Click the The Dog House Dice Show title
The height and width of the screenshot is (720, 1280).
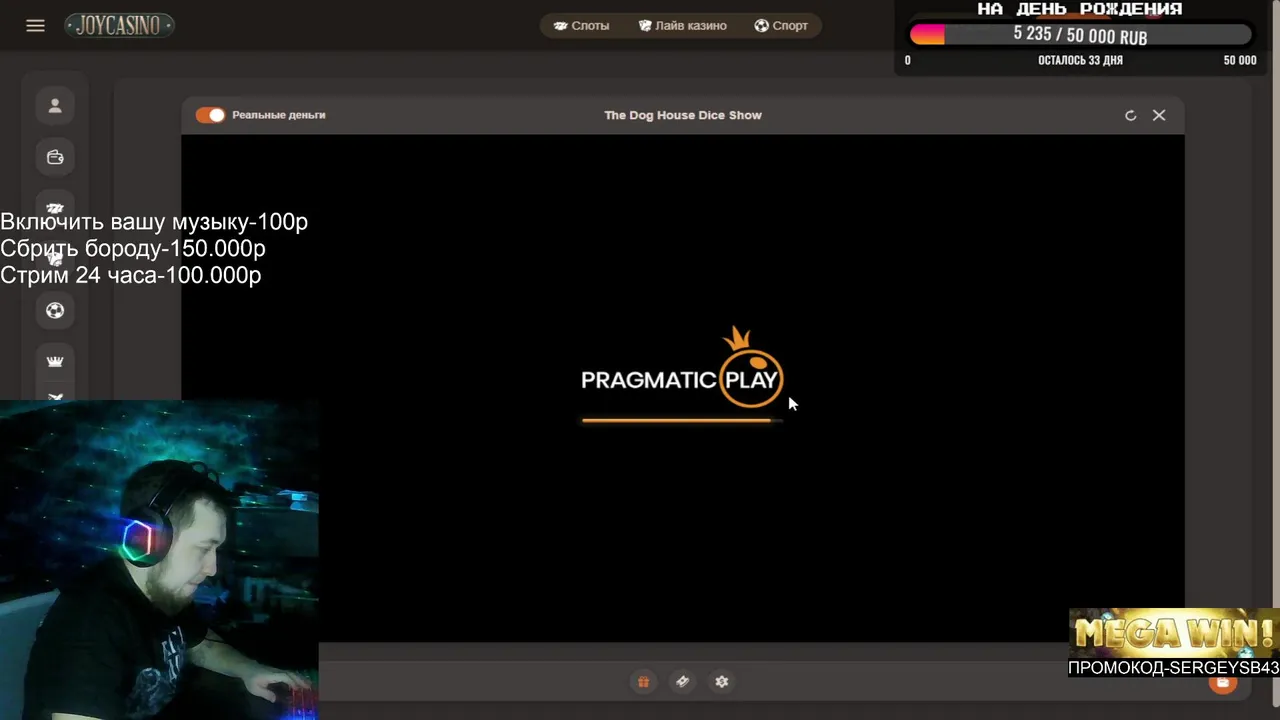click(683, 115)
